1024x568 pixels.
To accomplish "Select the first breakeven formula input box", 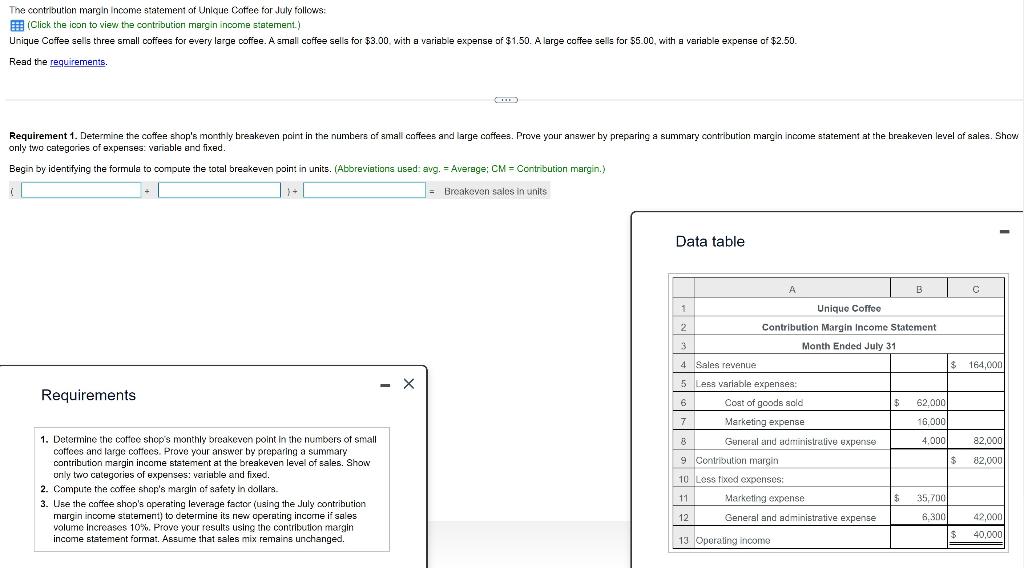I will coord(81,190).
